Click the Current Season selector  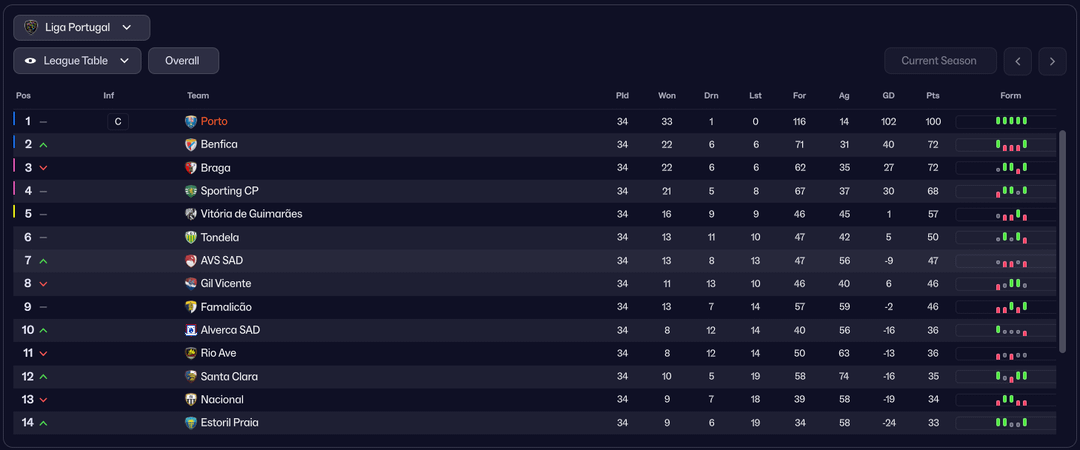click(939, 61)
